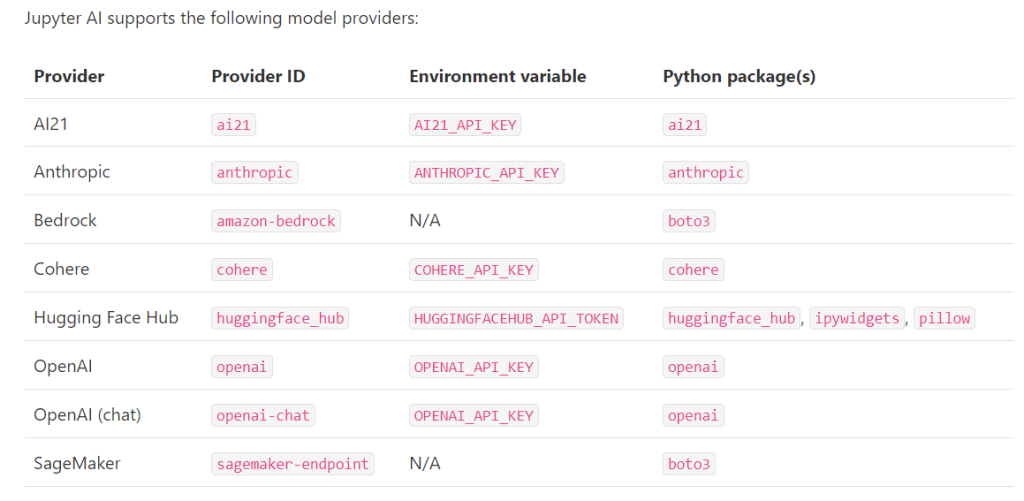This screenshot has height=501, width=1024.
Task: Click the "ipywidgets" package name
Action: coord(858,319)
